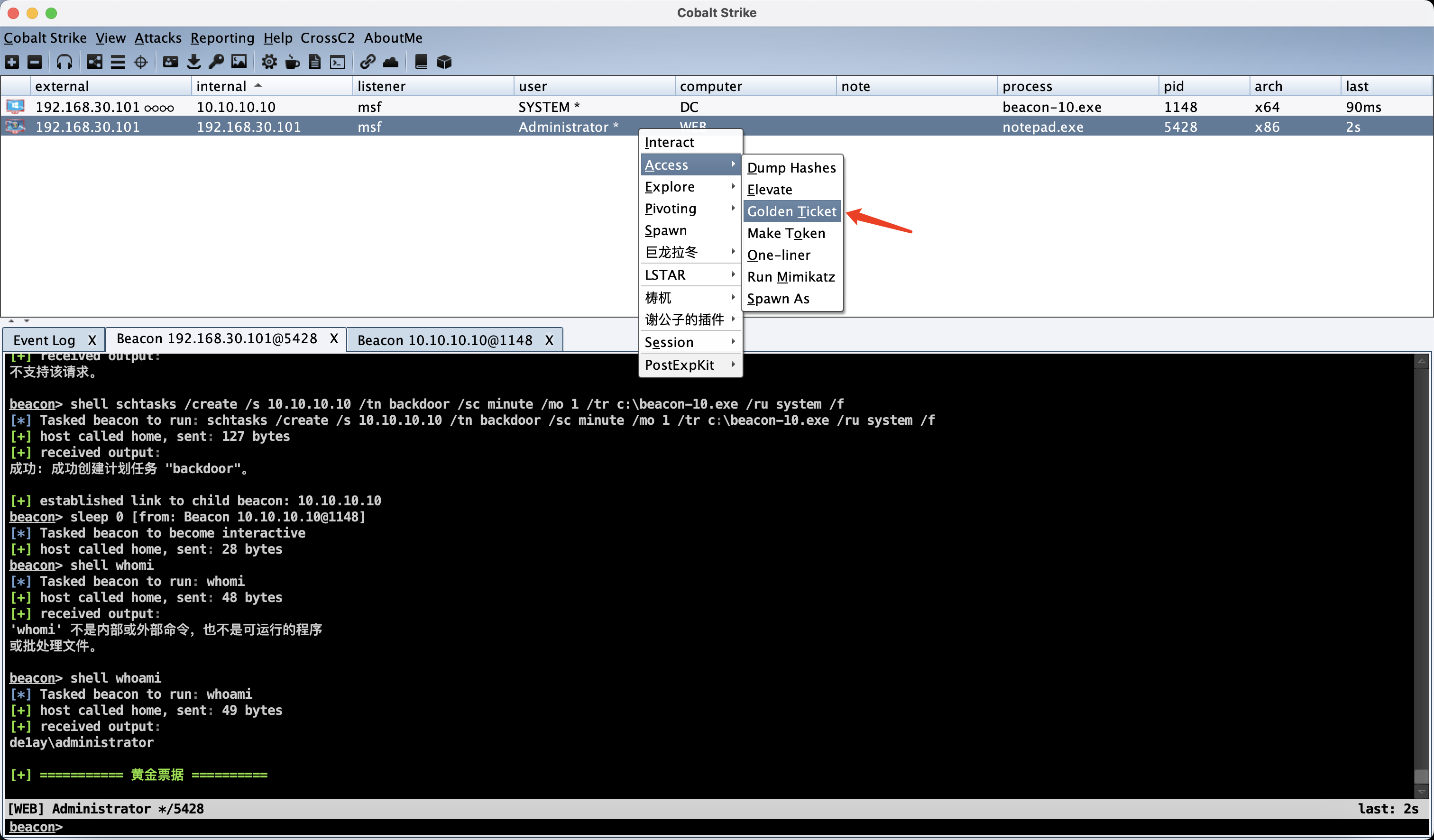Open the Attacks menu
Screen dimensions: 1434x840
point(158,37)
